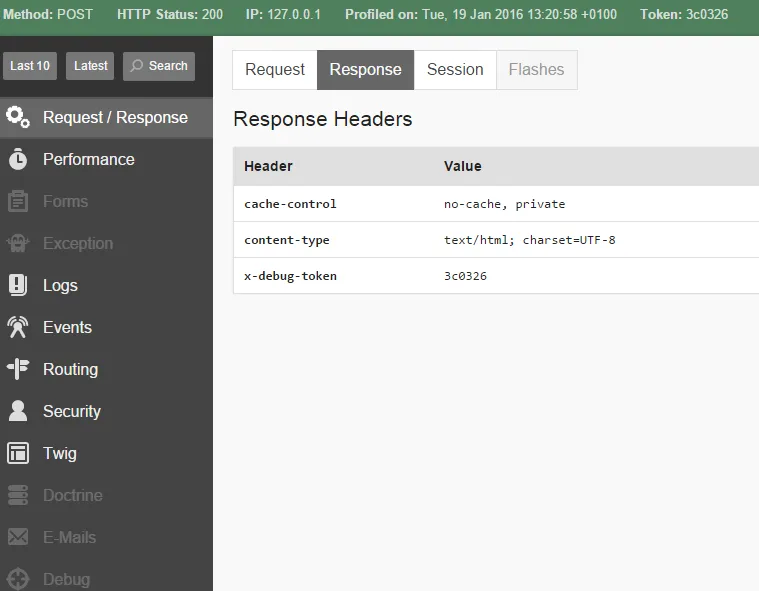Image resolution: width=759 pixels, height=591 pixels.
Task: Select the Response tab
Action: click(x=365, y=70)
